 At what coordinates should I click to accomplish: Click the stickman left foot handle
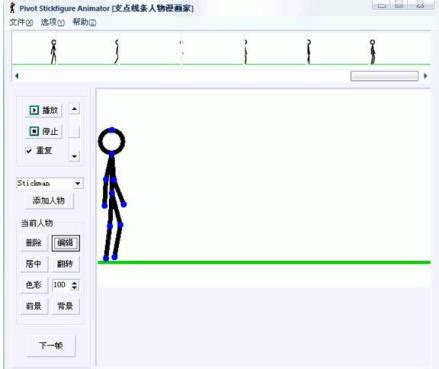click(x=106, y=258)
